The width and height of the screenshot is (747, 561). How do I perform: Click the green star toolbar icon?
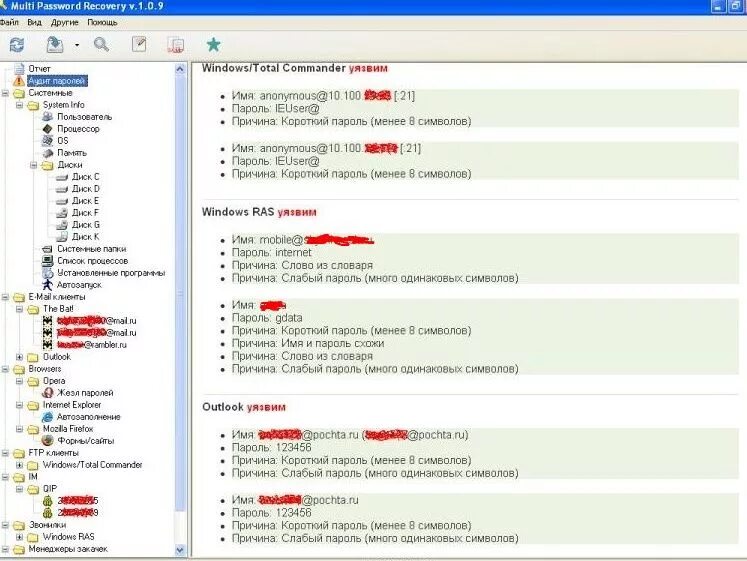click(213, 44)
